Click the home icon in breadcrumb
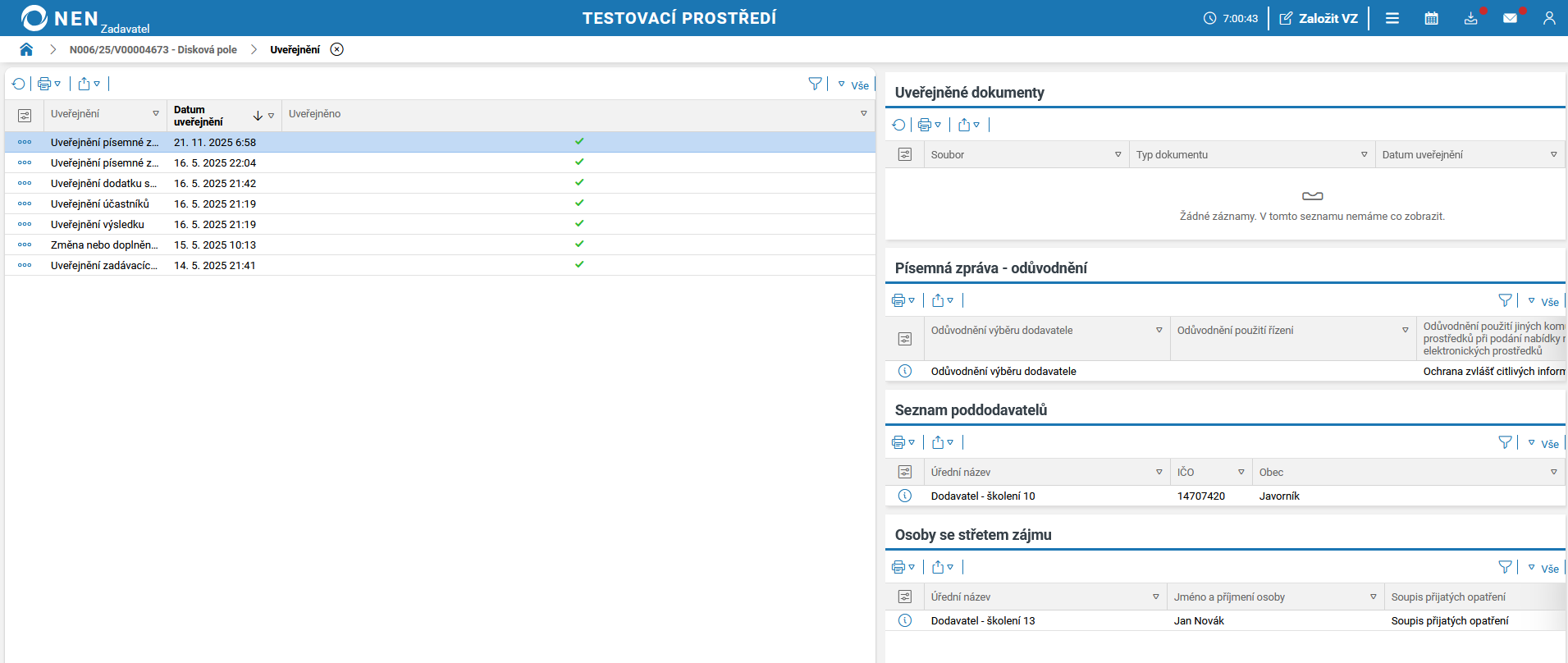The width and height of the screenshot is (1568, 663). (26, 49)
